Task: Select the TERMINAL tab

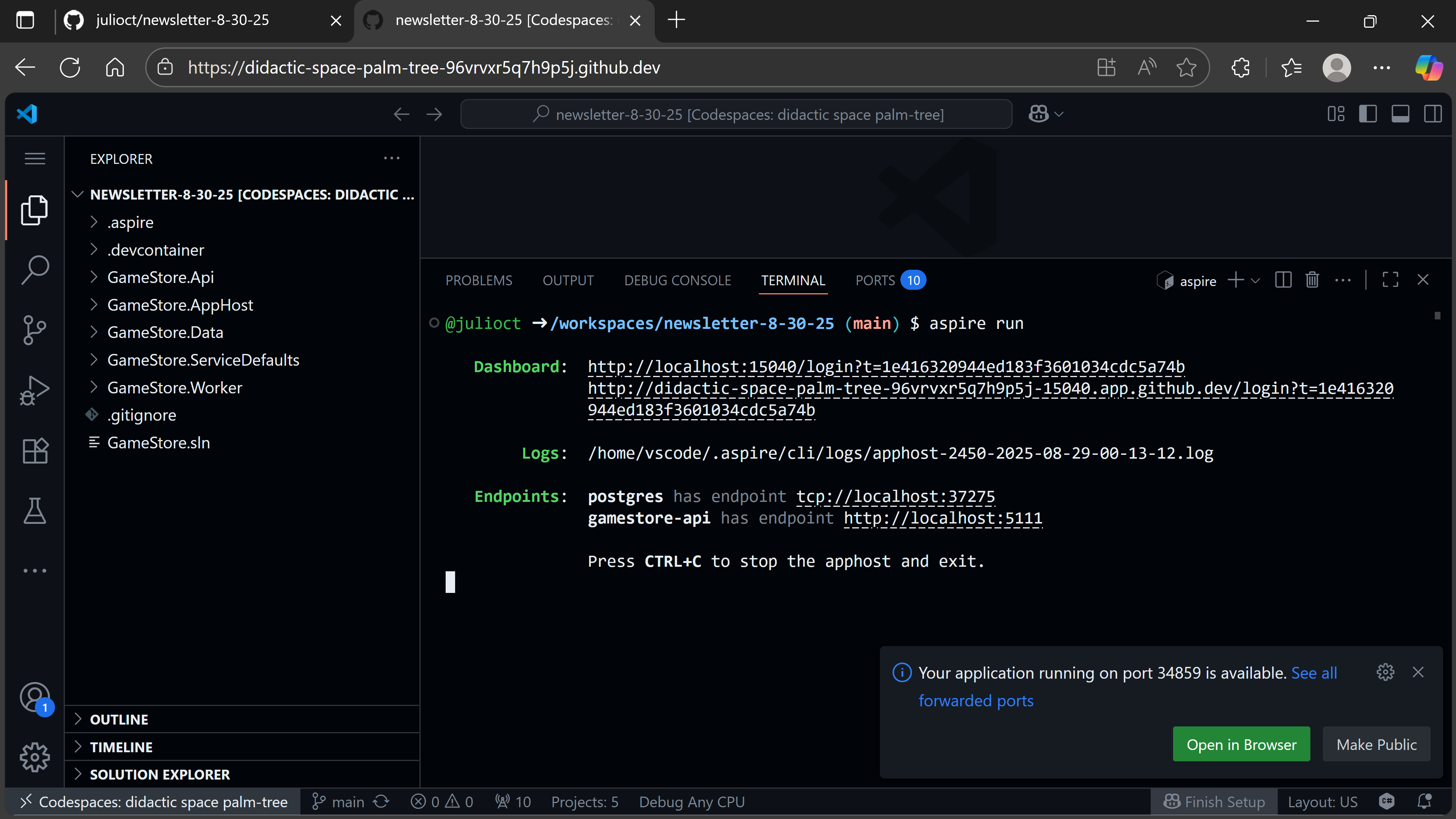Action: [793, 280]
